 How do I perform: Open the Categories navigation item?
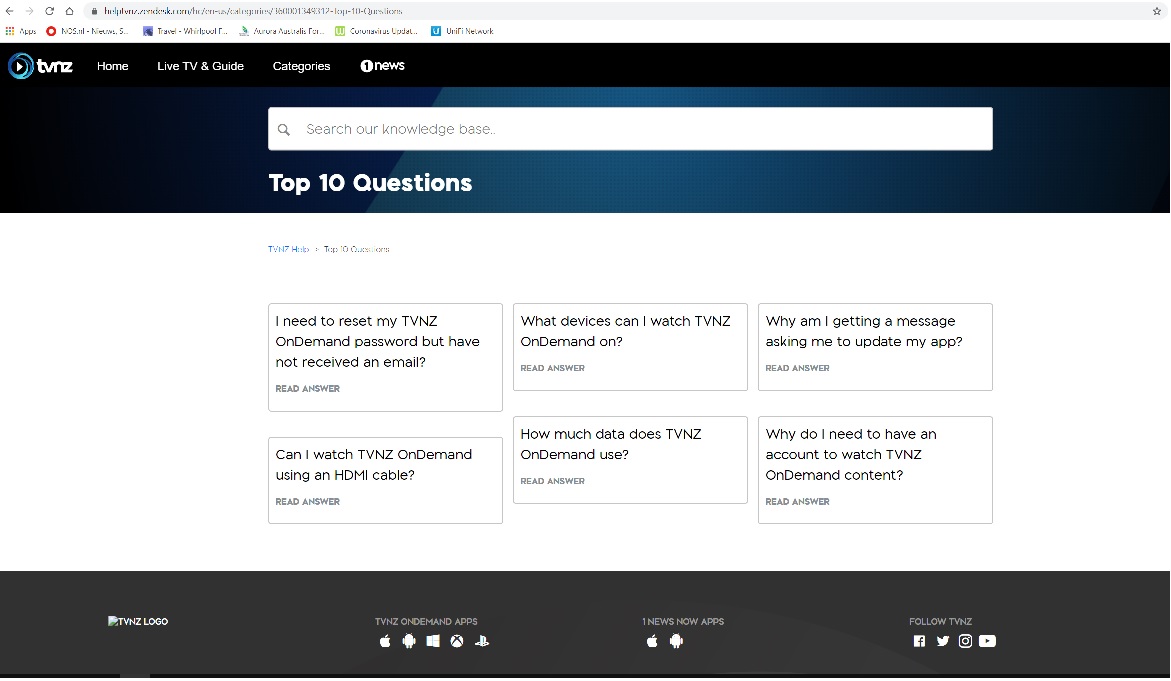click(301, 66)
